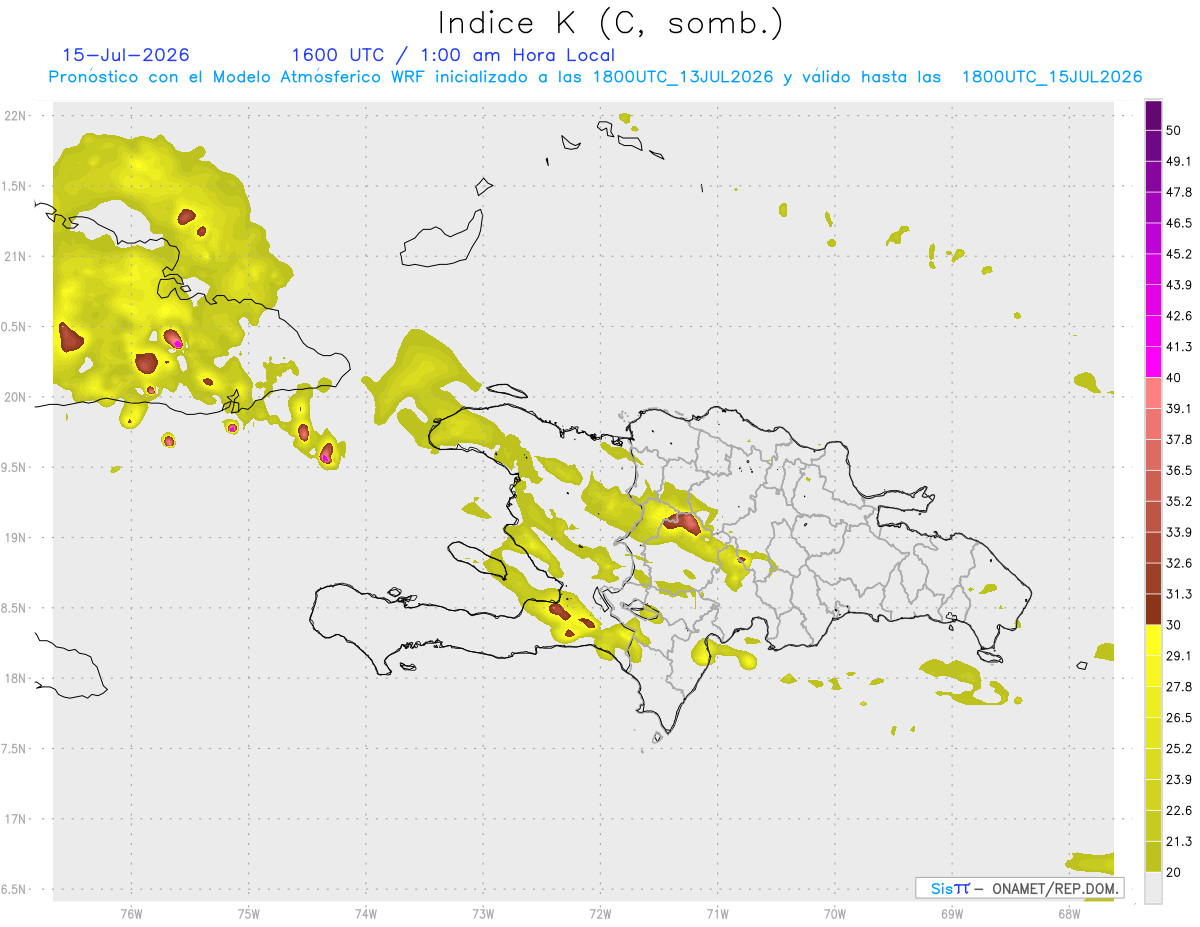
Task: Click the '40' colorbar label
Action: point(1174,378)
